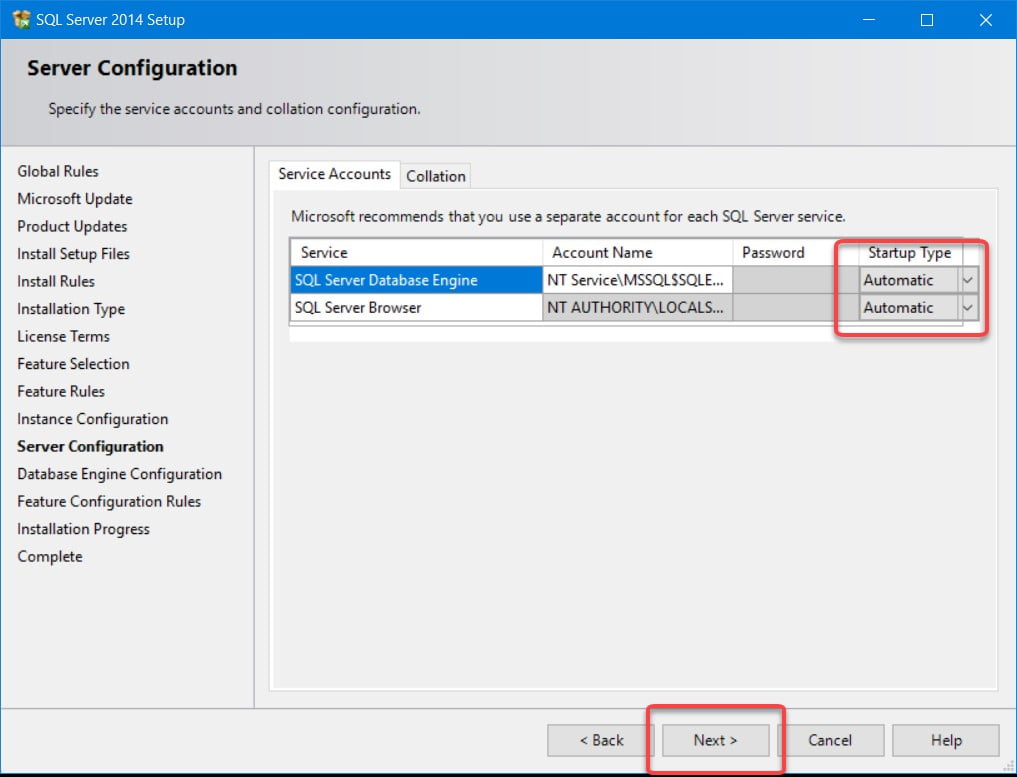Image resolution: width=1017 pixels, height=777 pixels.
Task: Click the SQL Server setup title bar icon
Action: pyautogui.click(x=21, y=19)
